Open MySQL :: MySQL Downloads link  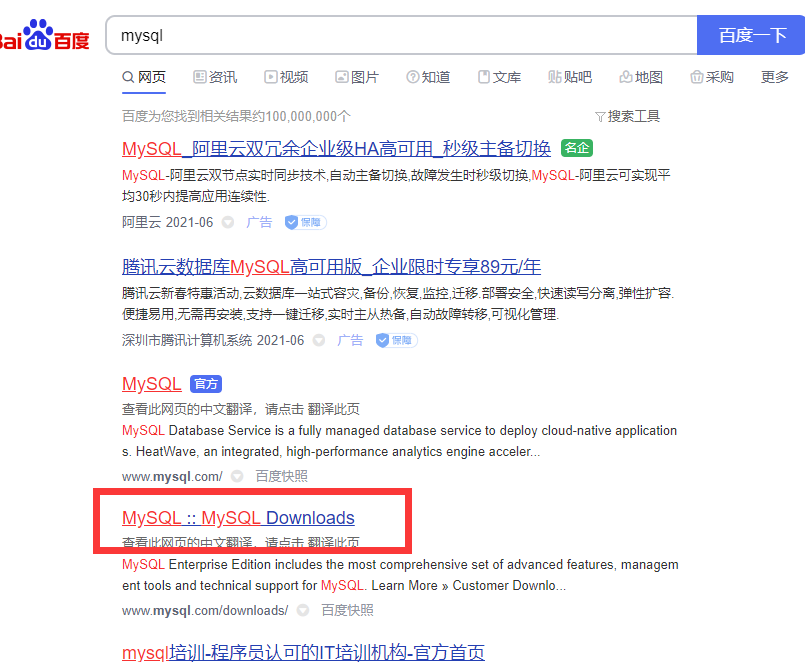238,518
